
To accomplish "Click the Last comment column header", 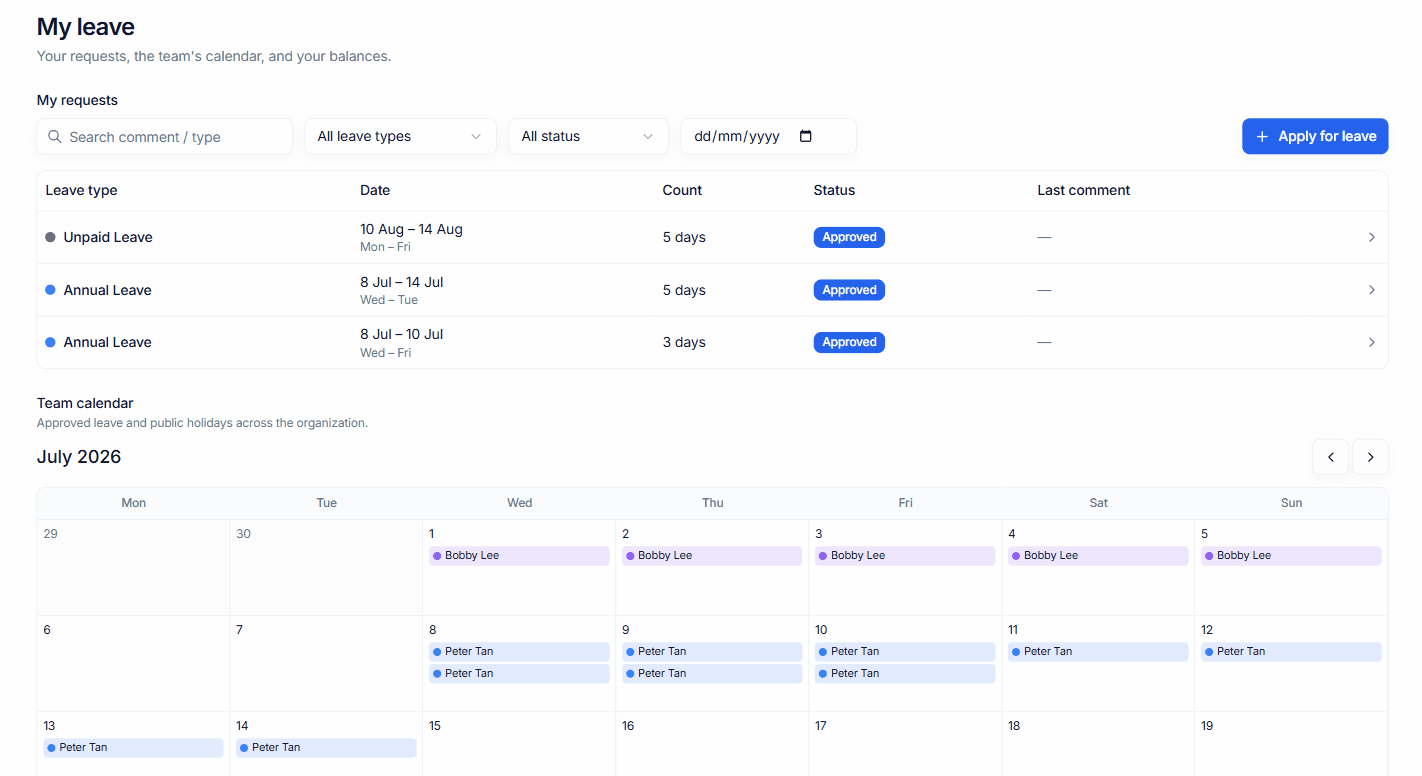I will click(1083, 190).
